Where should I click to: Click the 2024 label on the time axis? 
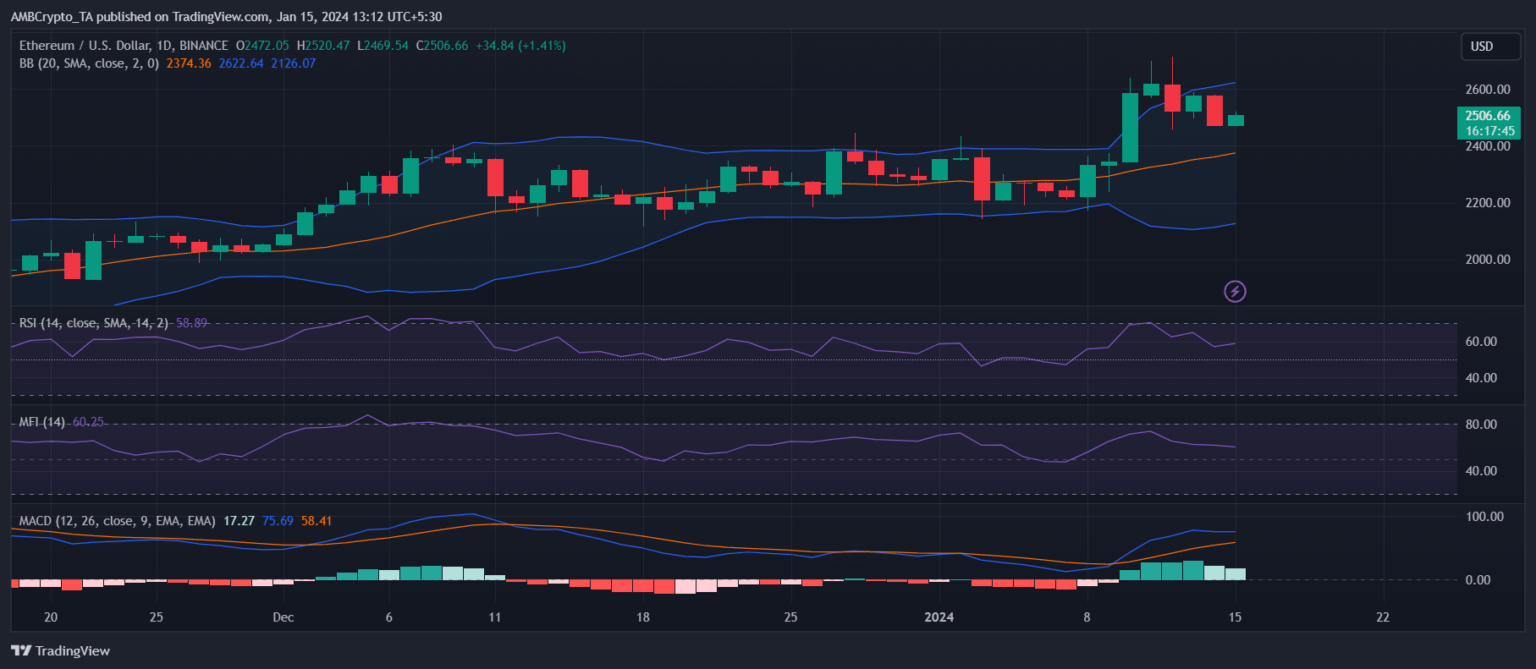point(940,617)
